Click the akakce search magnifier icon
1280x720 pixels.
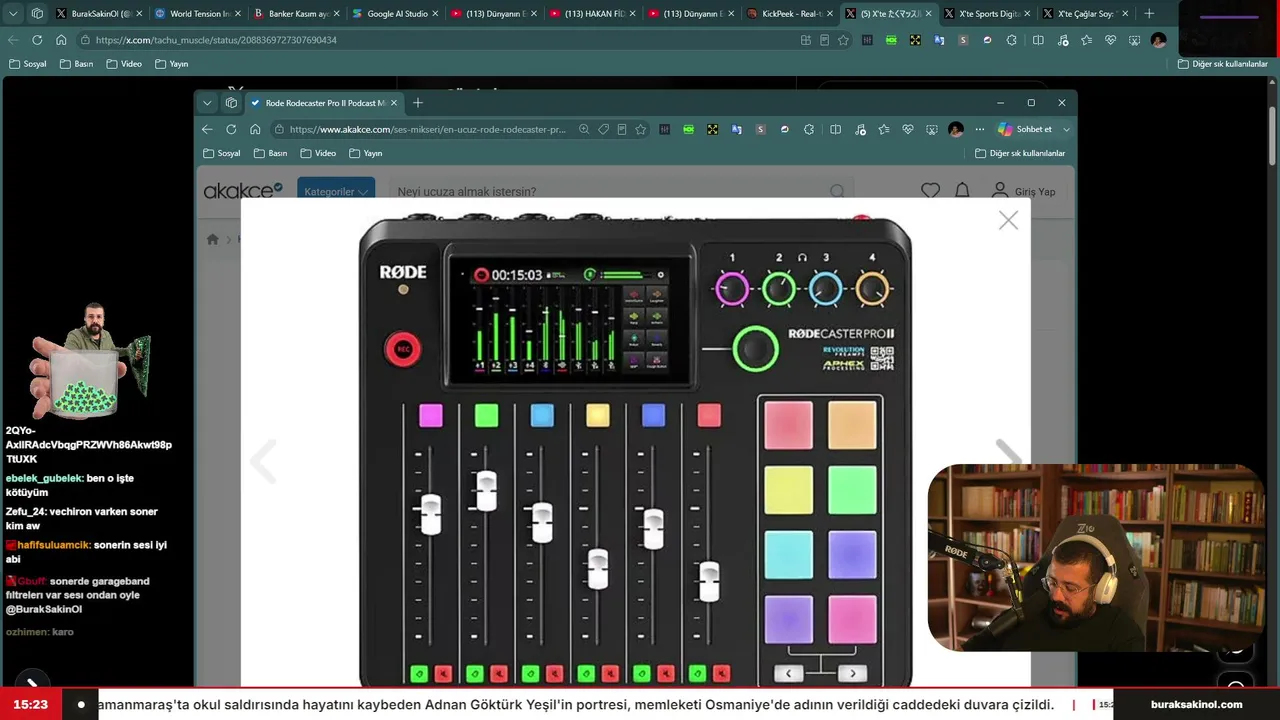837,191
